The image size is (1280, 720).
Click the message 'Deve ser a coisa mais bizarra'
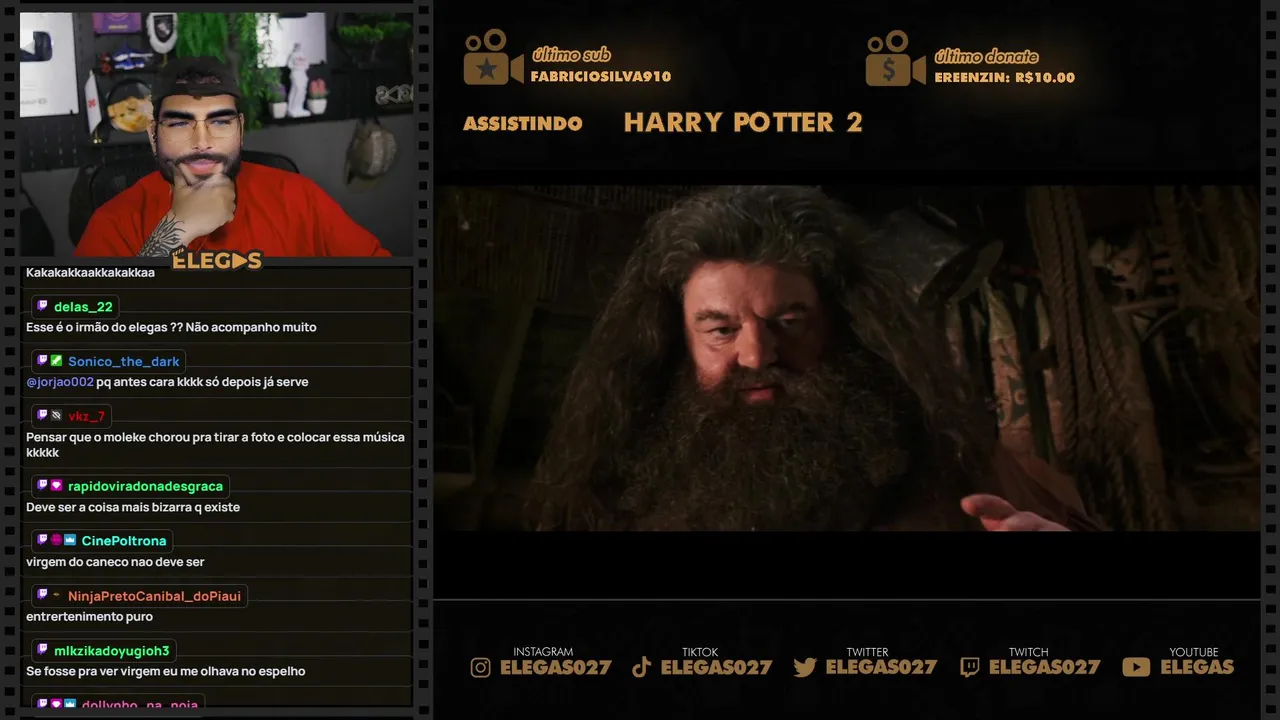click(x=133, y=507)
